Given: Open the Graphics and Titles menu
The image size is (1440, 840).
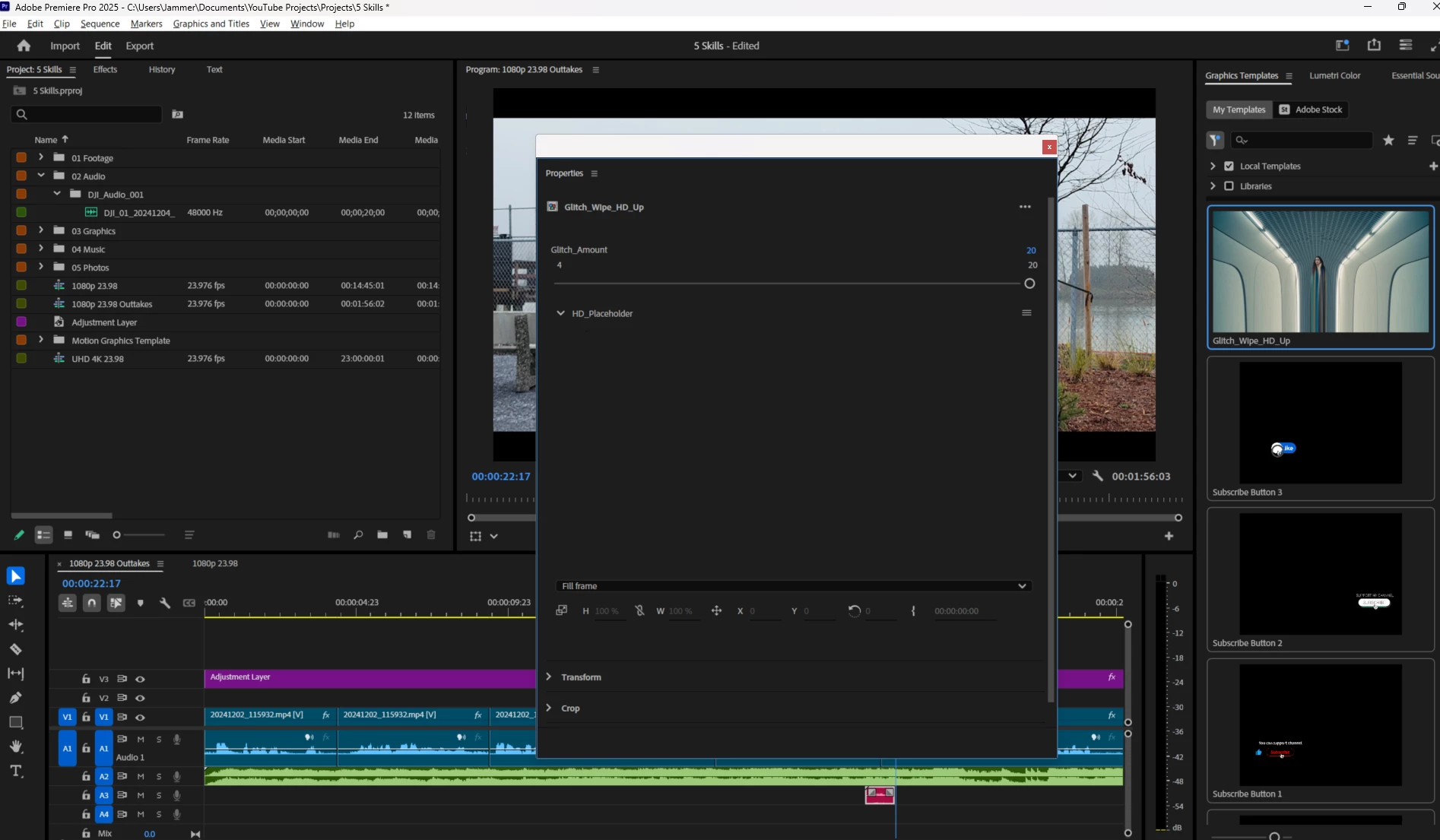Looking at the screenshot, I should pyautogui.click(x=211, y=24).
